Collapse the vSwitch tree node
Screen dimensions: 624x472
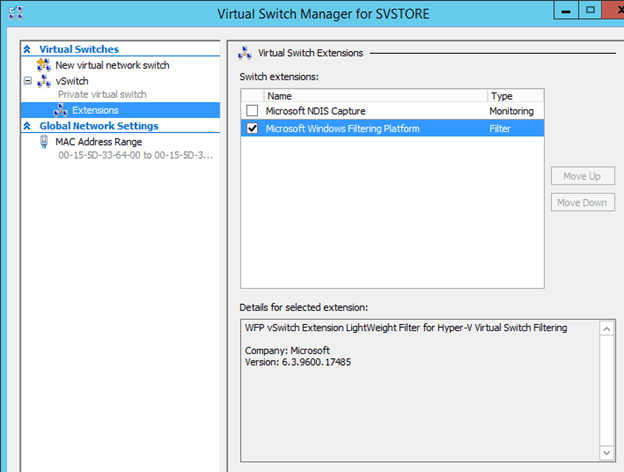(28, 80)
